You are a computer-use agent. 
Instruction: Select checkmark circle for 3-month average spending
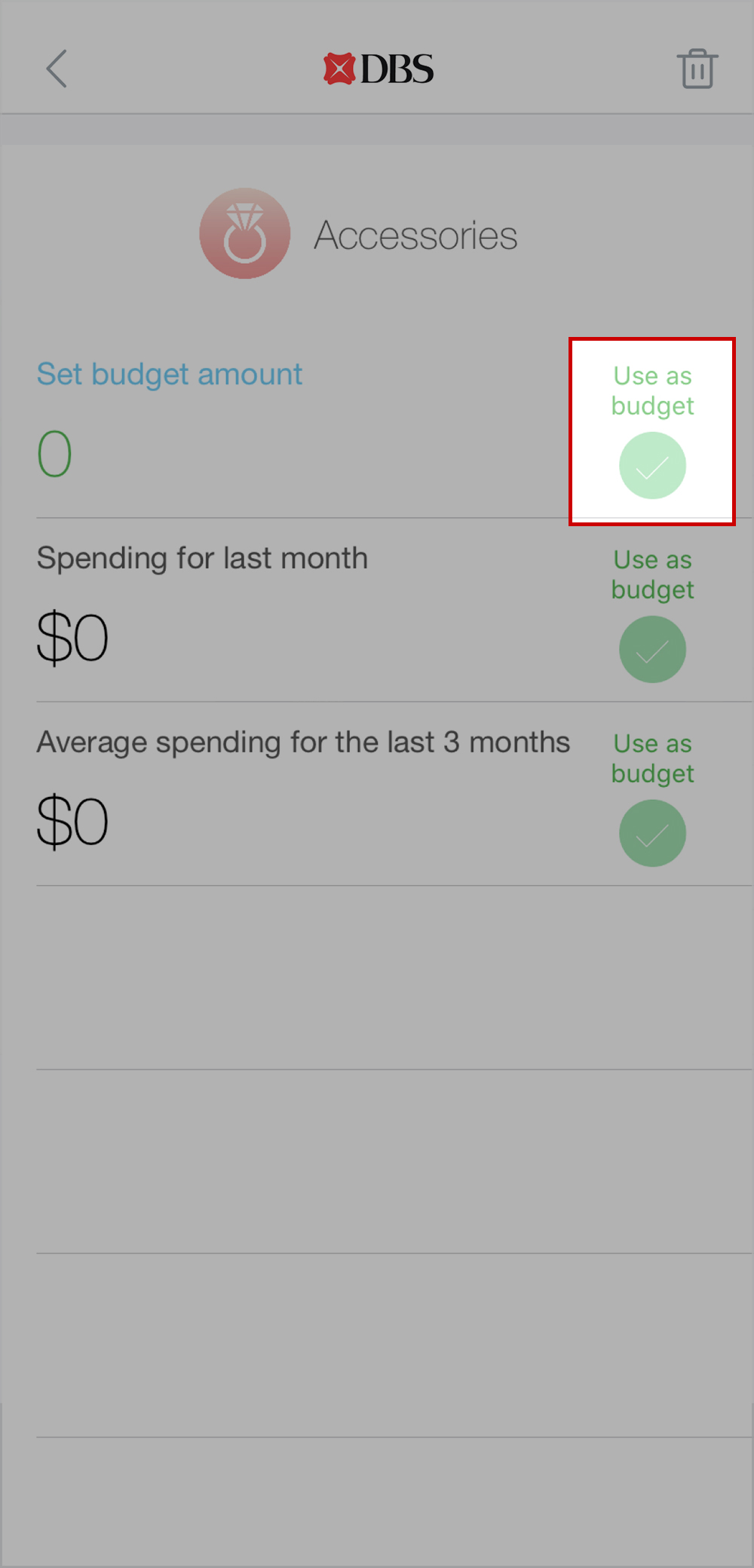coord(652,834)
